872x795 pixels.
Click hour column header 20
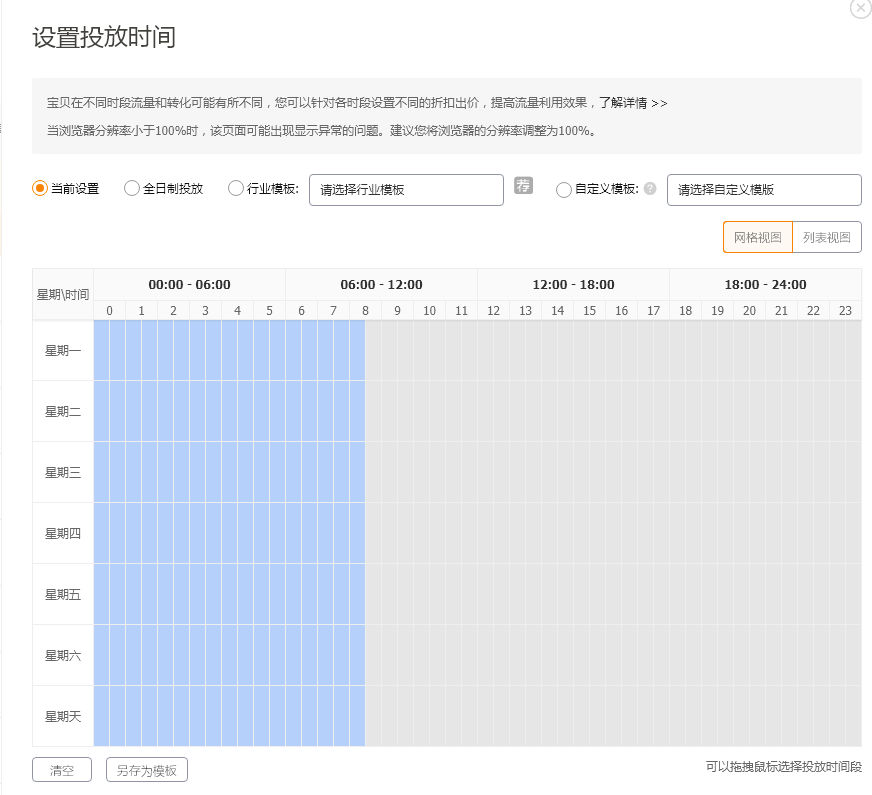pyautogui.click(x=750, y=311)
